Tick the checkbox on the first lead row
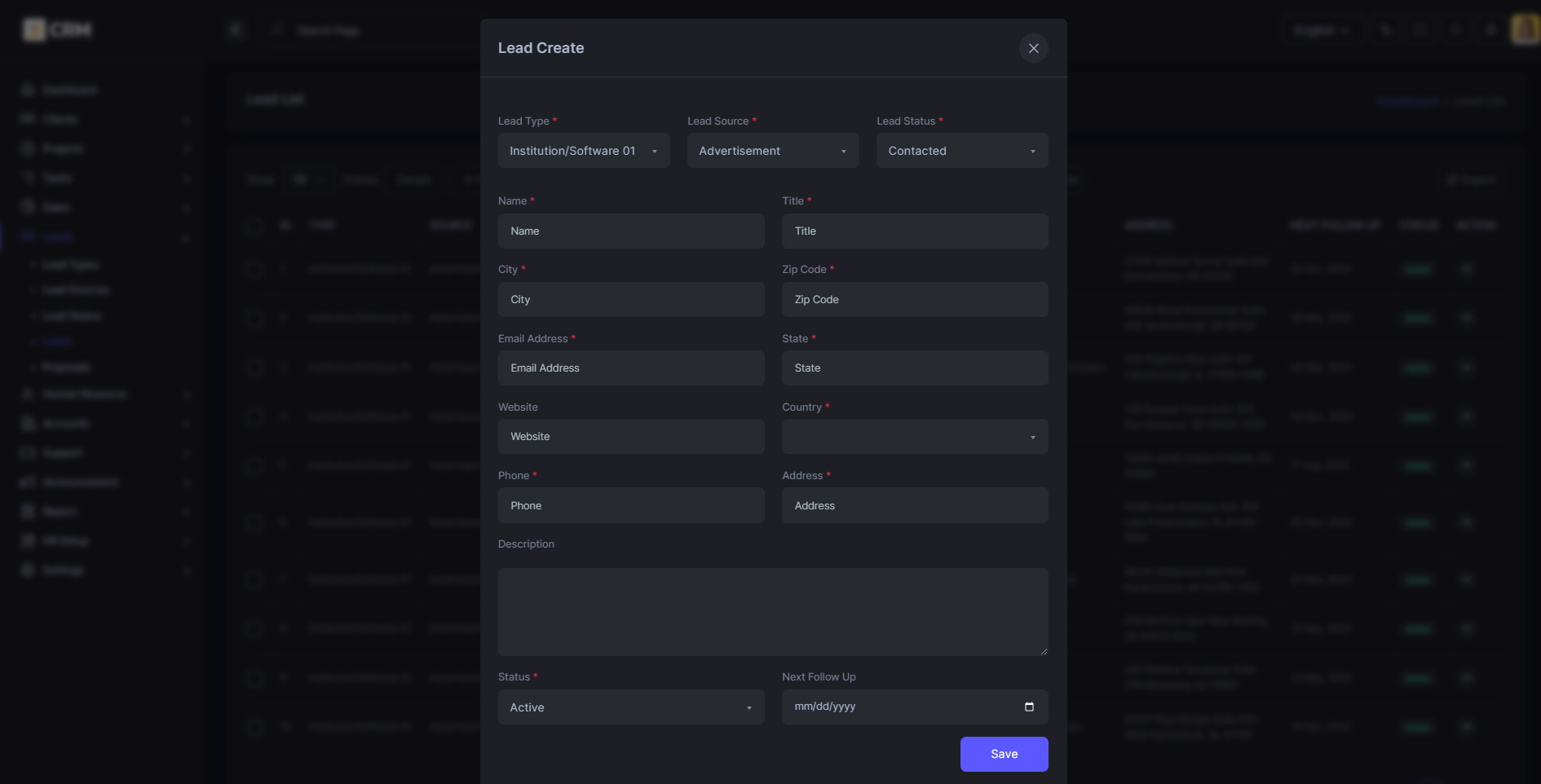 [x=254, y=270]
